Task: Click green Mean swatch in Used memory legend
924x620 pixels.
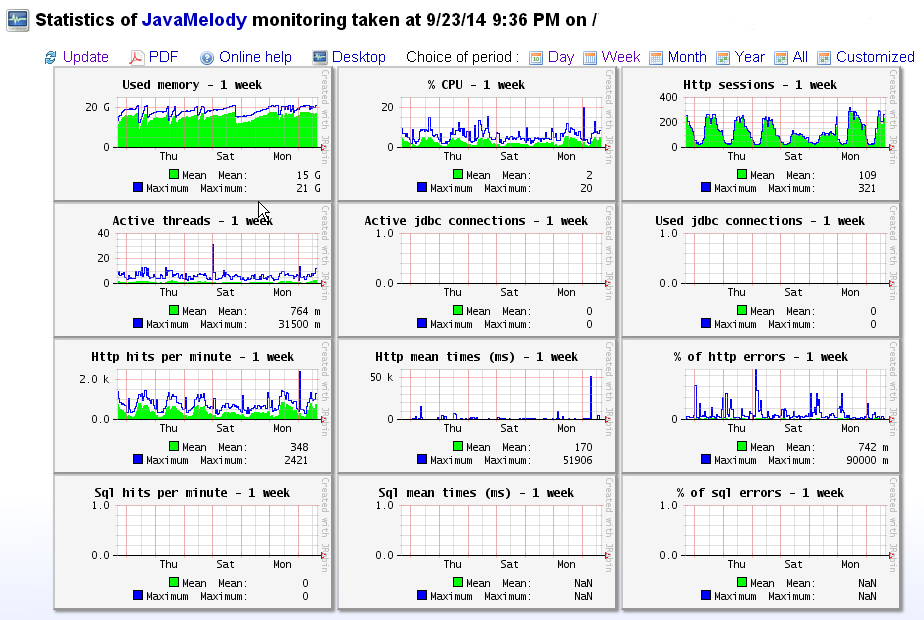Action: 174,175
